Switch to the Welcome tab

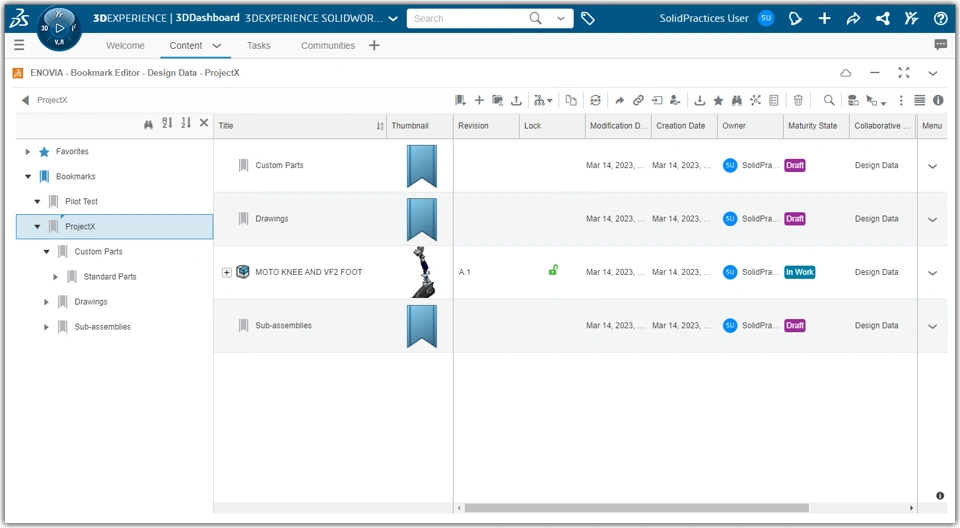(125, 45)
